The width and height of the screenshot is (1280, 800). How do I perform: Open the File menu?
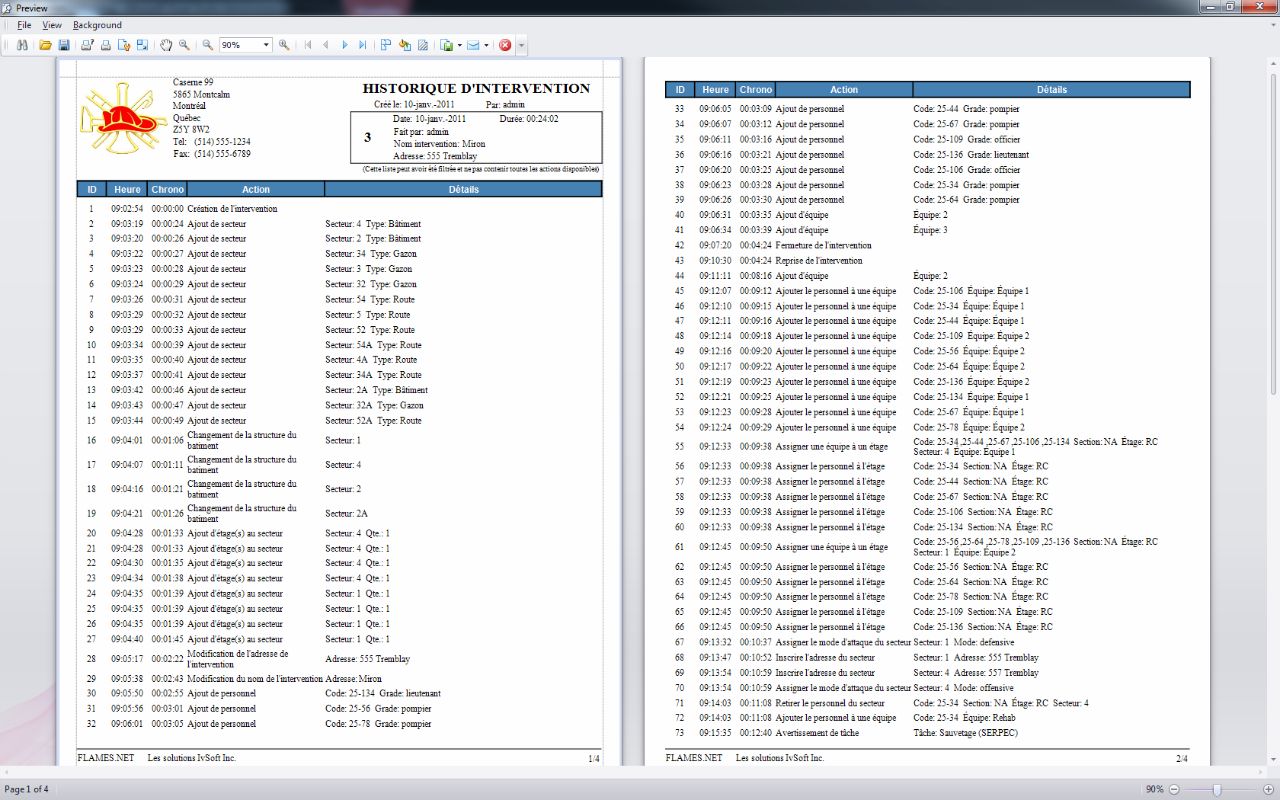click(24, 25)
